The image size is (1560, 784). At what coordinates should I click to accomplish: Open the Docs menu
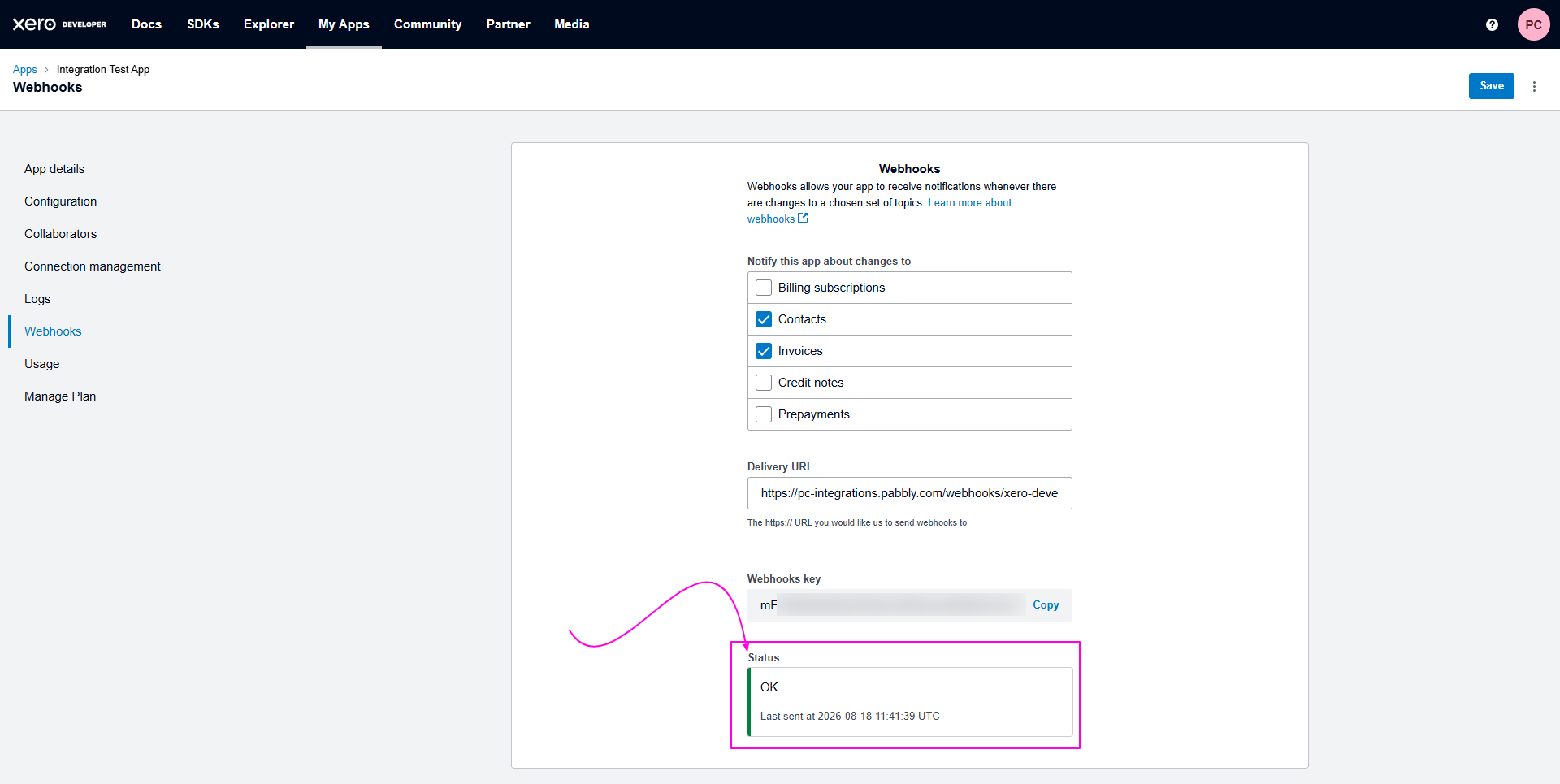[146, 24]
